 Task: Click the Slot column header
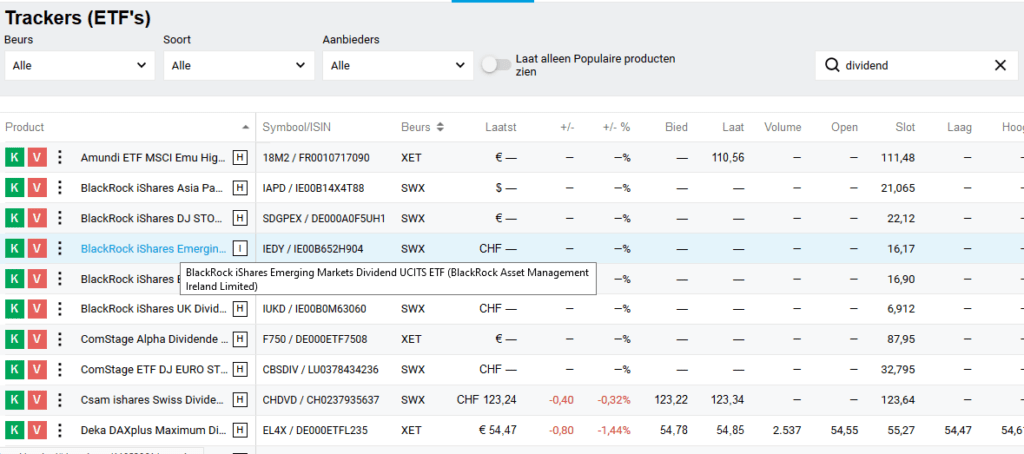coord(905,127)
